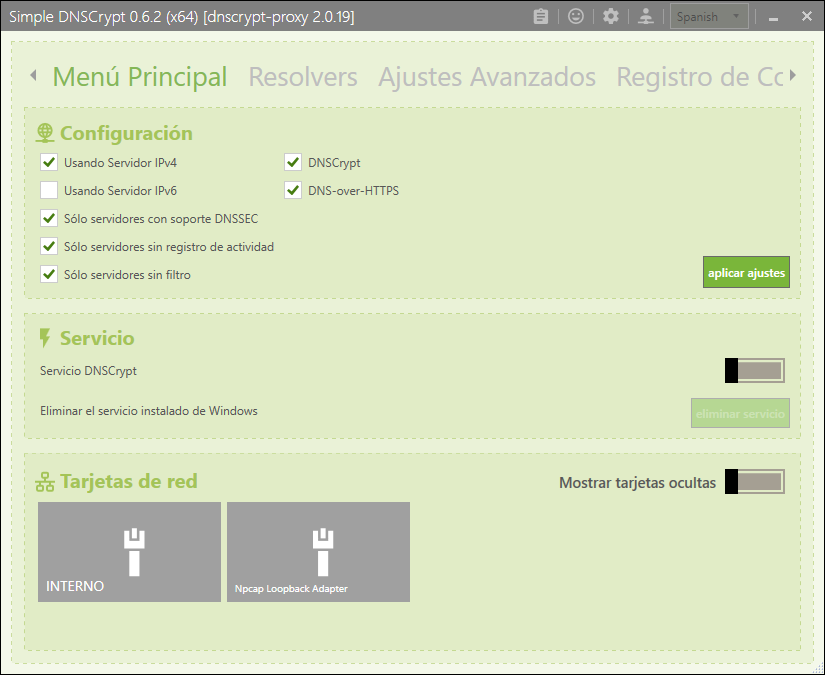Click the smiley face feedback icon
Image resolution: width=825 pixels, height=675 pixels.
click(x=576, y=16)
